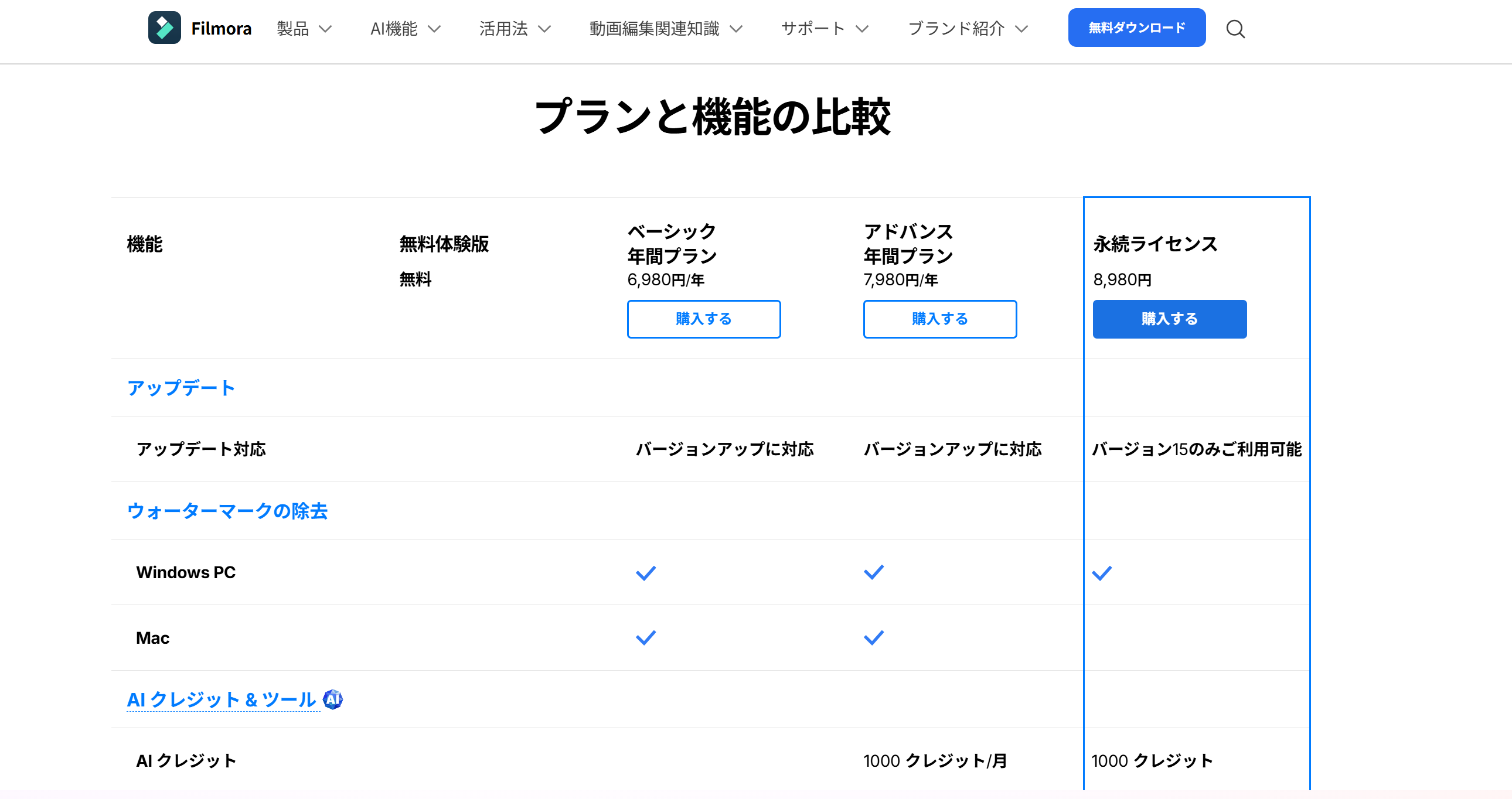Viewport: 1512px width, 799px height.
Task: Click Windows PC checkmark under ベーシック plan
Action: [646, 572]
